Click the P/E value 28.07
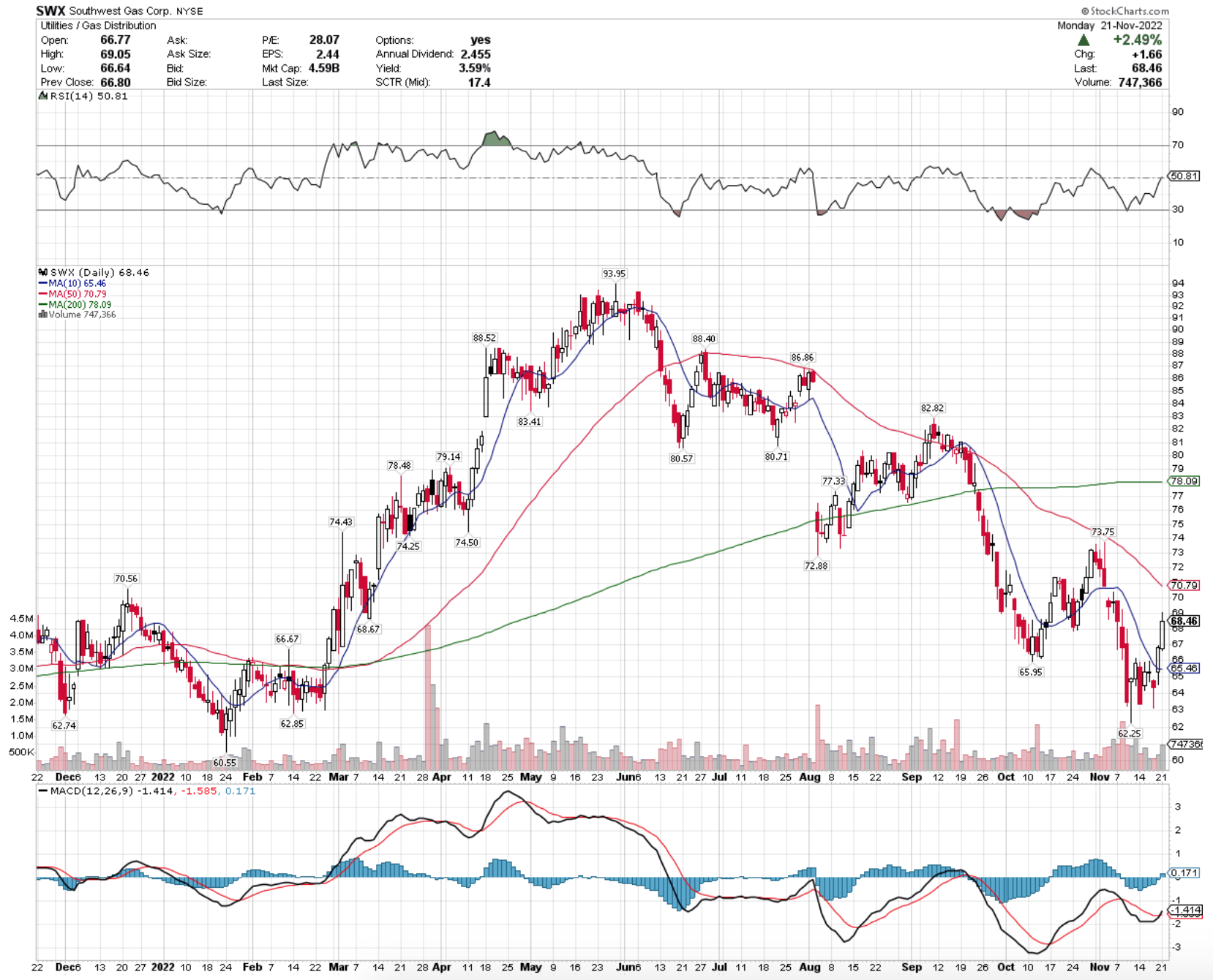The height and width of the screenshot is (980, 1213). pyautogui.click(x=323, y=40)
